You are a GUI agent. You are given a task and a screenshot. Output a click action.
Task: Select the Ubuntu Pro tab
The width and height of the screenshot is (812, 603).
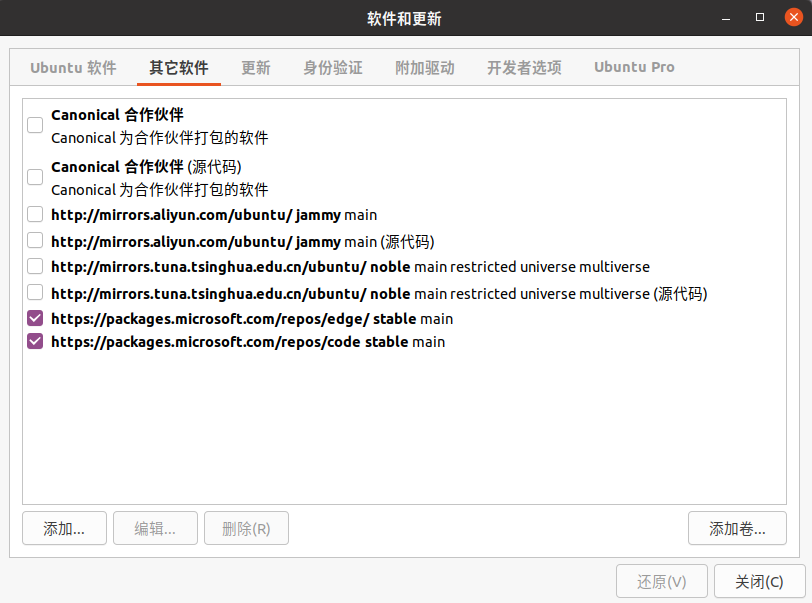click(633, 67)
